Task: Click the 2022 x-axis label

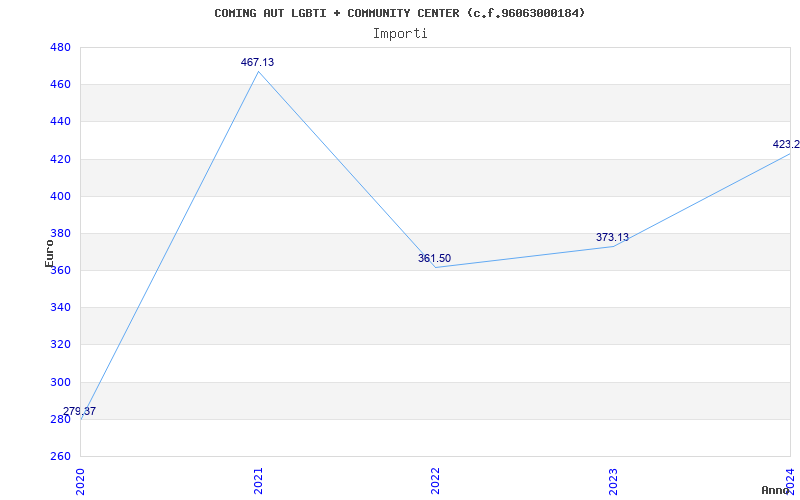Action: pos(435,481)
